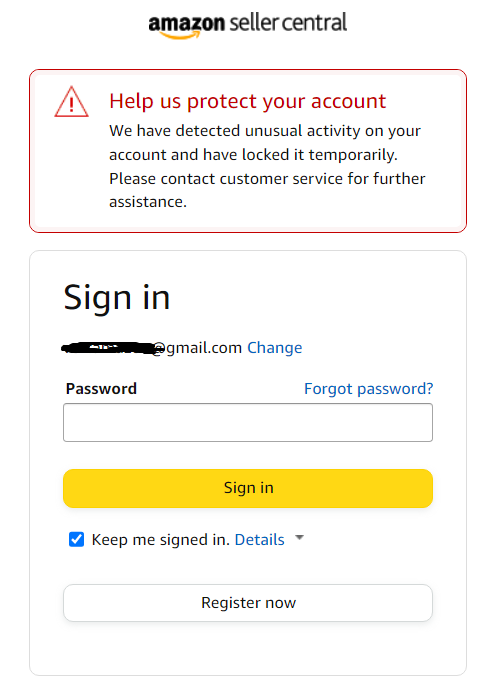Click the unusual activity warning message text
The image size is (496, 696).
coord(267,166)
